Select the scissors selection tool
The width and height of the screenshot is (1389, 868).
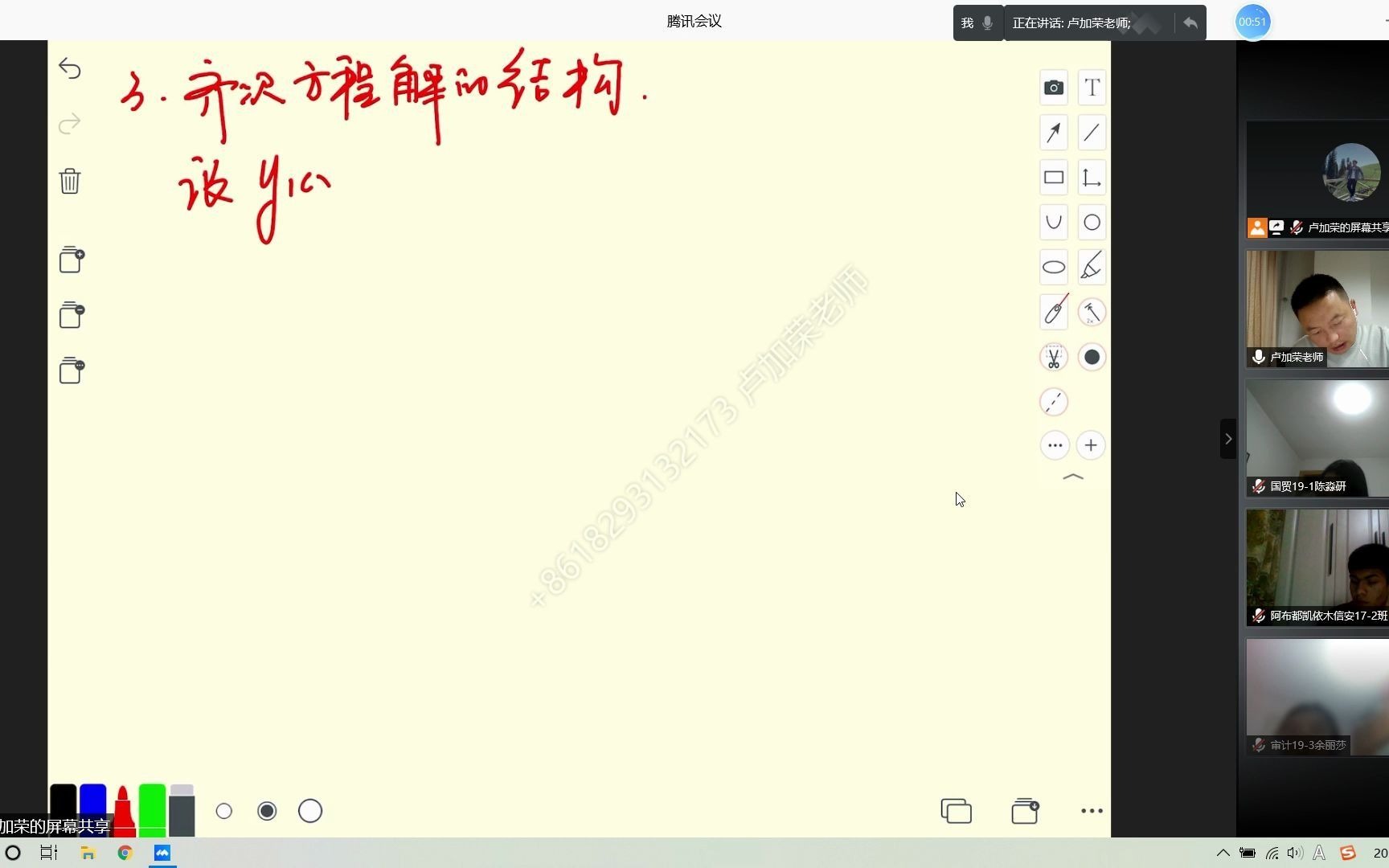tap(1054, 357)
